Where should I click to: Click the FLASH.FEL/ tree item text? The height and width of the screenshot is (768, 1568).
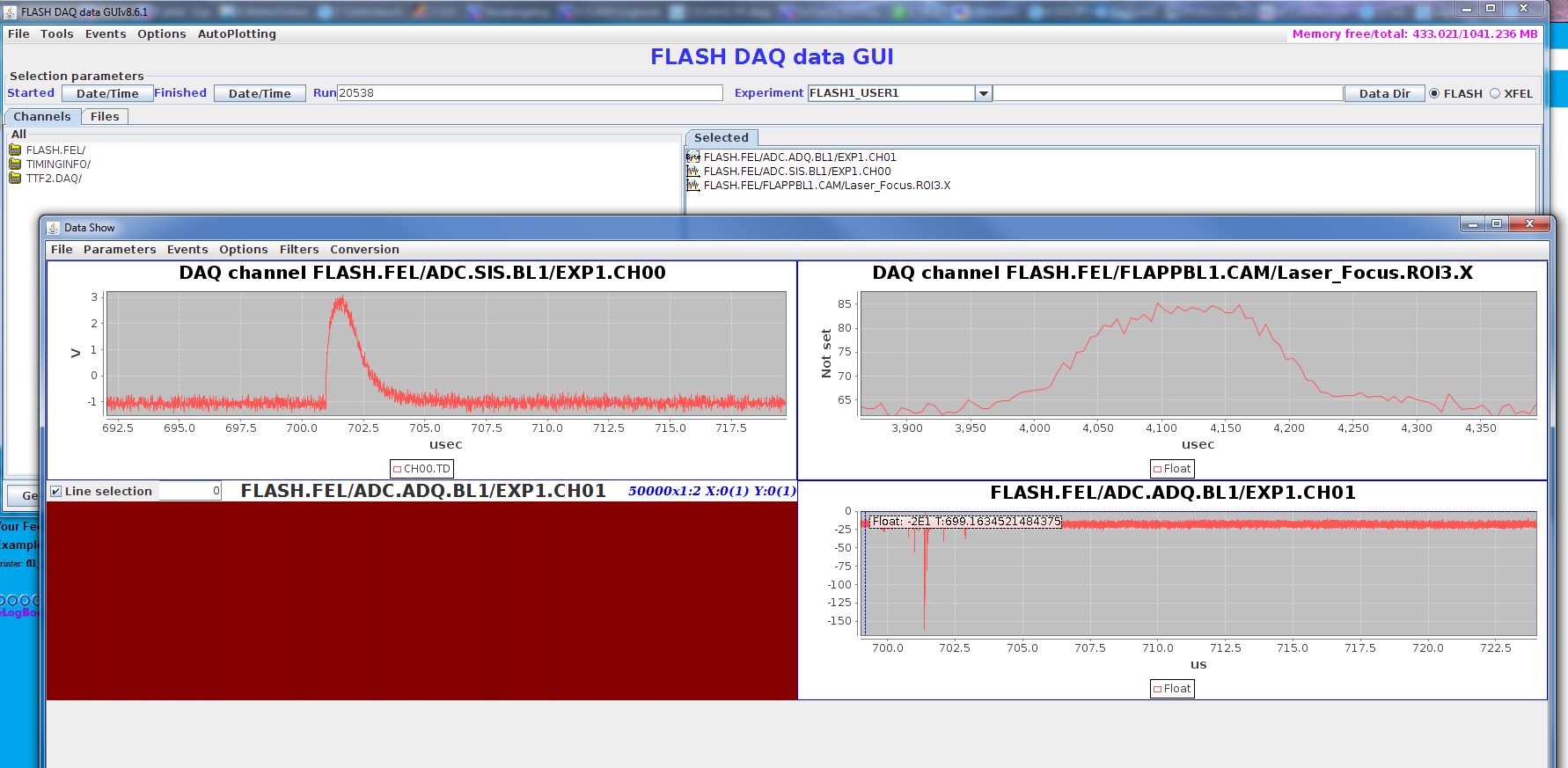click(x=55, y=150)
